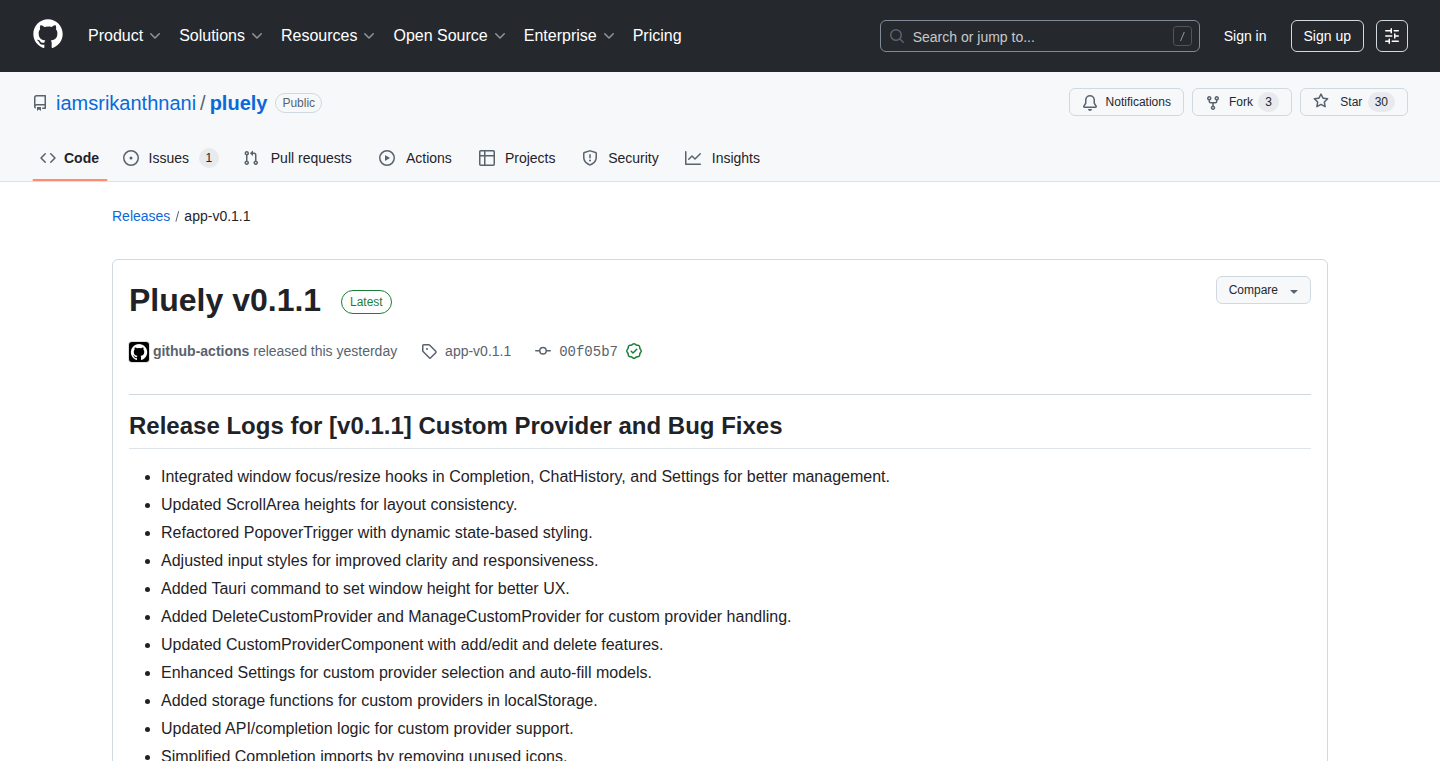Image resolution: width=1440 pixels, height=761 pixels.
Task: Expand the Resources menu
Action: tap(328, 35)
